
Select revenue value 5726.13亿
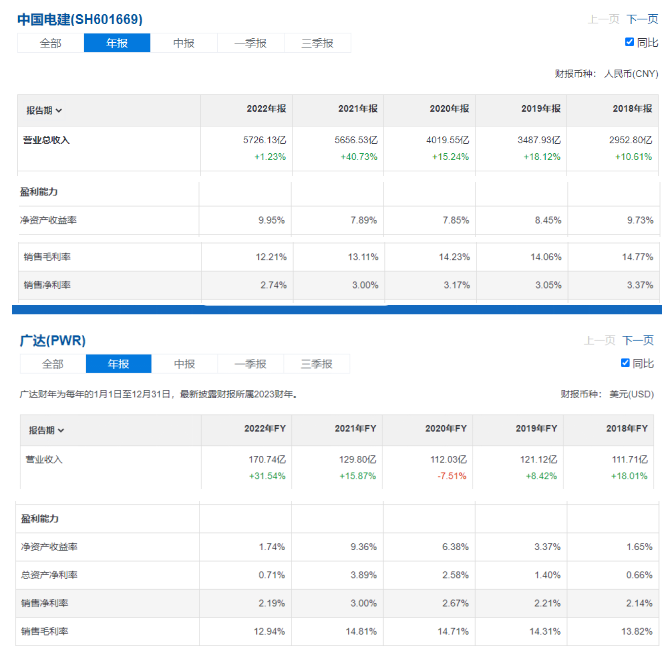click(265, 140)
